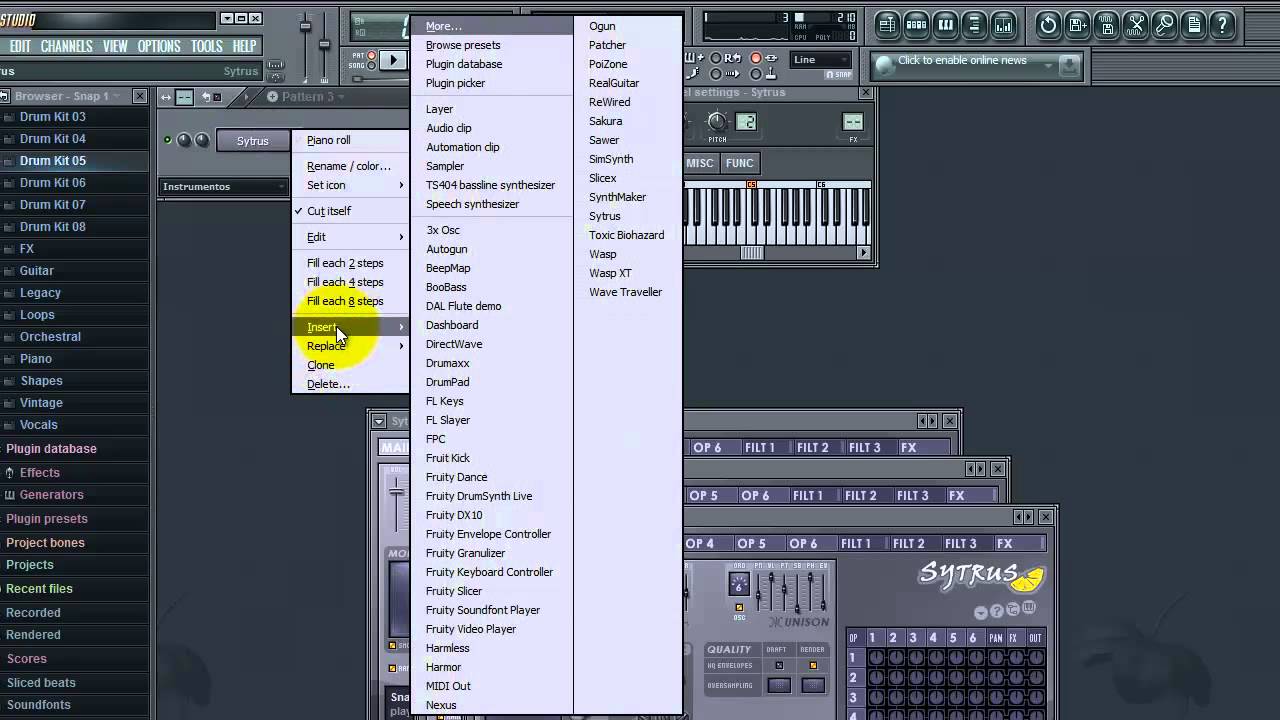1280x720 pixels.
Task: Click the undo history toolbar icon
Action: tap(1049, 25)
